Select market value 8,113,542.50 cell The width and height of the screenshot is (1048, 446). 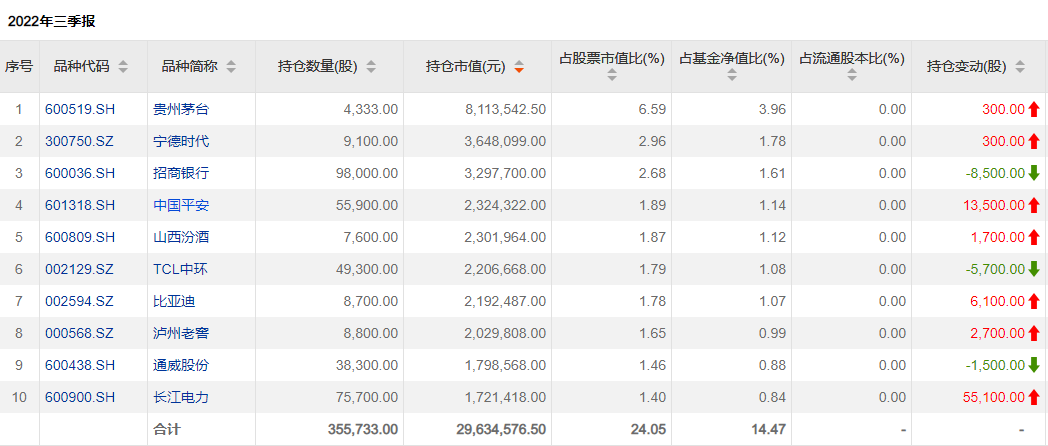click(505, 110)
